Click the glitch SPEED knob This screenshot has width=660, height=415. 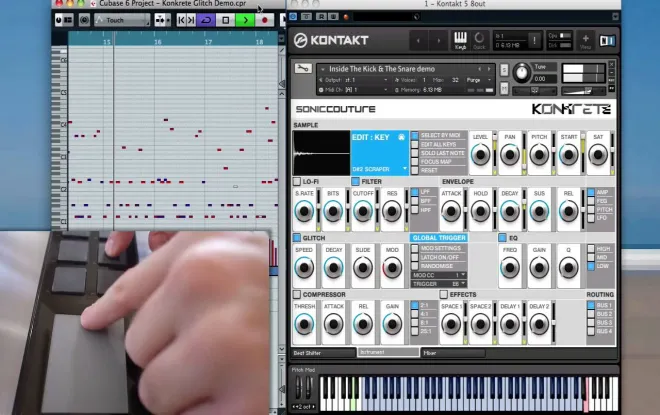pos(304,268)
